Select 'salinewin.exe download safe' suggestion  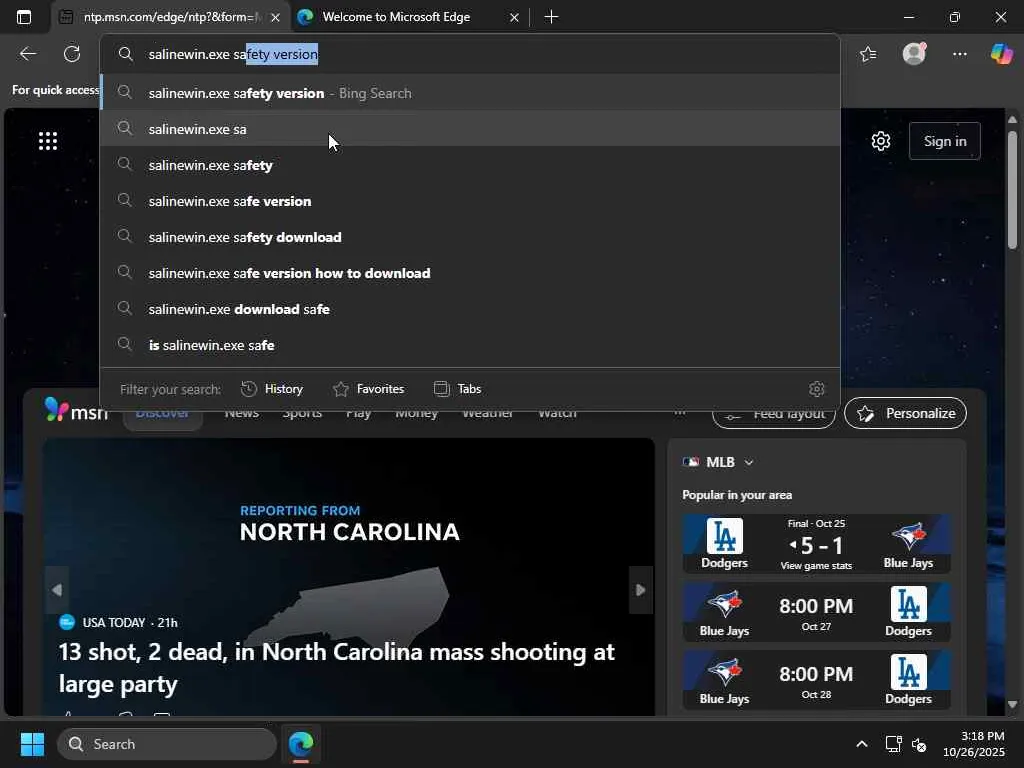[x=470, y=309]
